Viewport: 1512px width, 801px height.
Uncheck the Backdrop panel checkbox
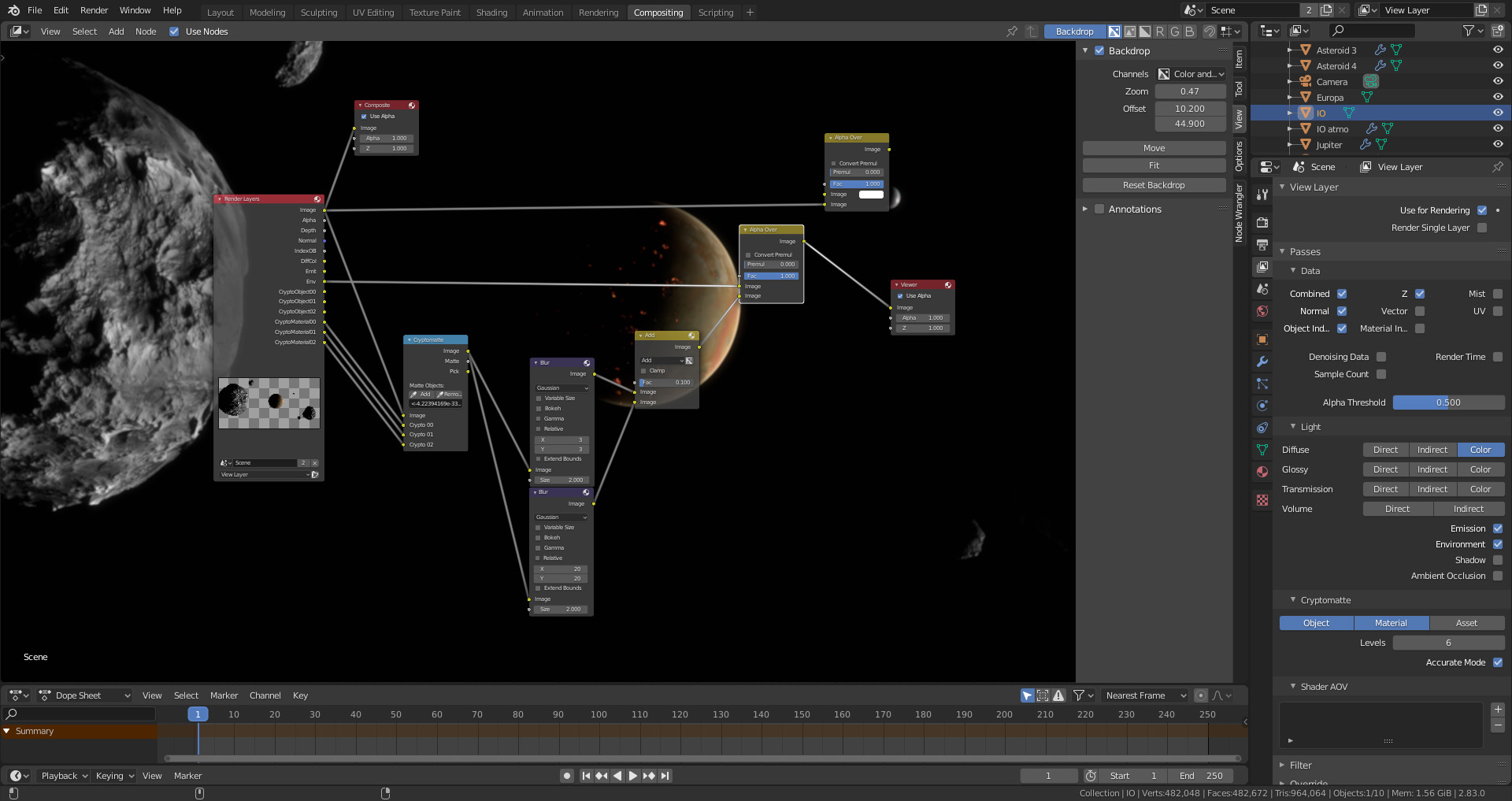tap(1099, 50)
